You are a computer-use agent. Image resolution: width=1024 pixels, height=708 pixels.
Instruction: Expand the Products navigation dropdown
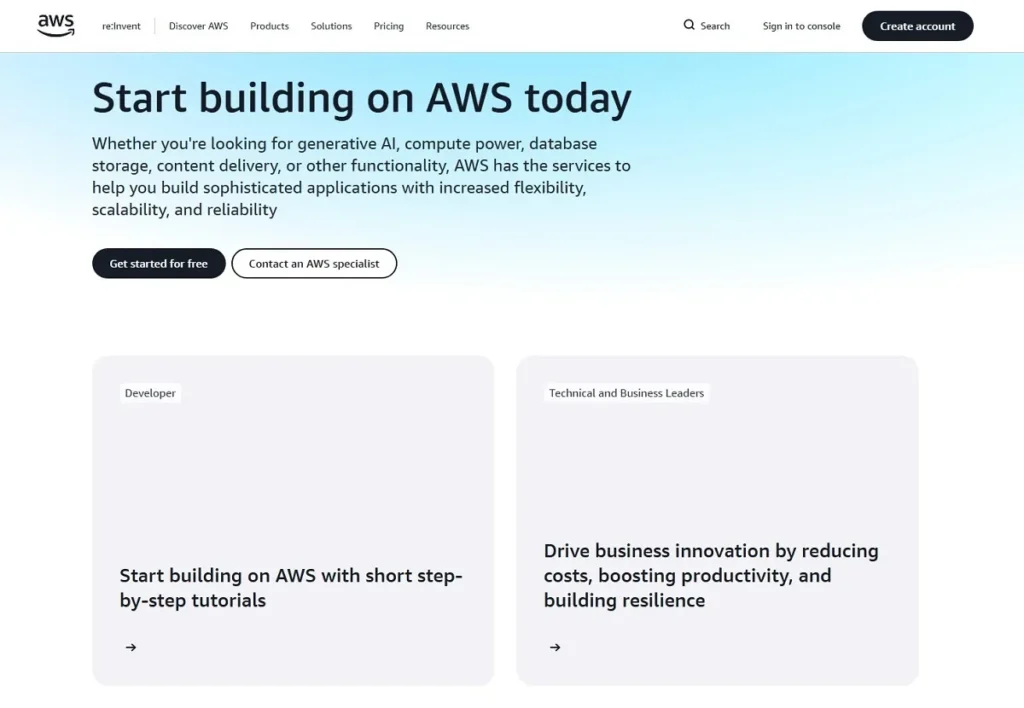(x=269, y=26)
